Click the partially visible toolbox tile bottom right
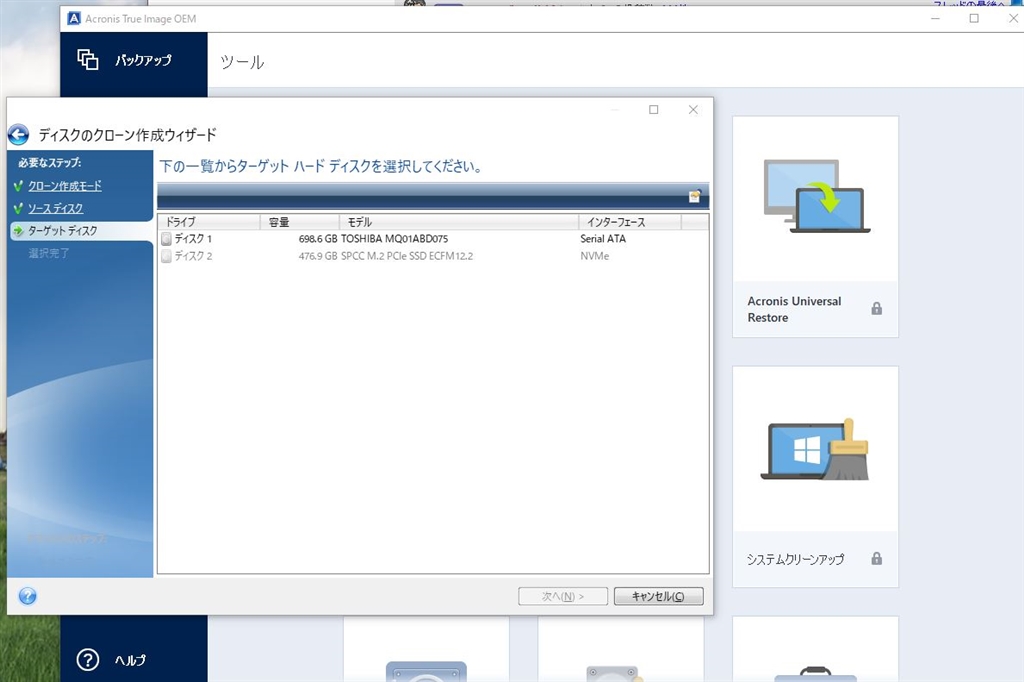 point(815,649)
